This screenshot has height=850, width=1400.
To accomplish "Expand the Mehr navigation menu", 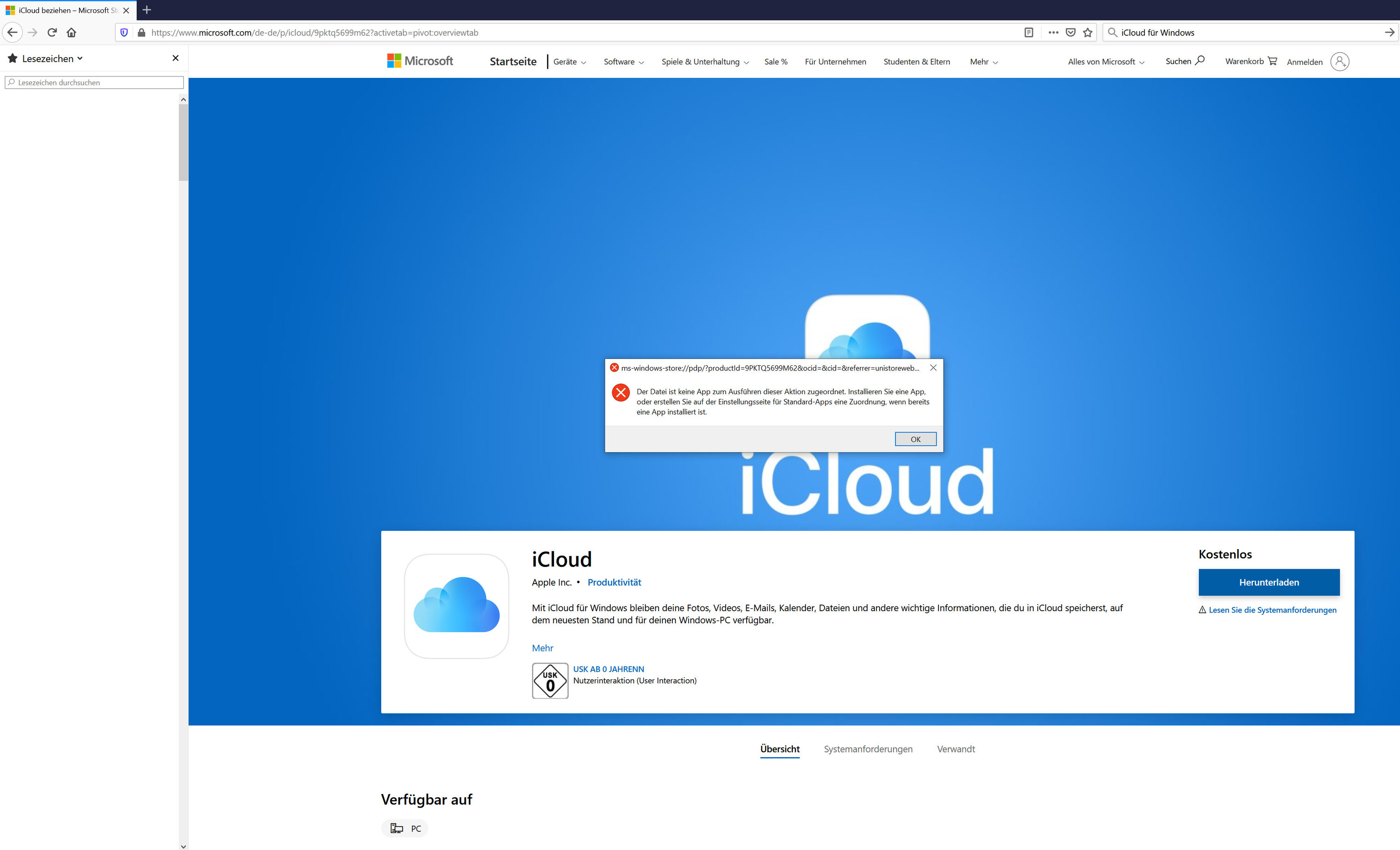I will click(984, 62).
